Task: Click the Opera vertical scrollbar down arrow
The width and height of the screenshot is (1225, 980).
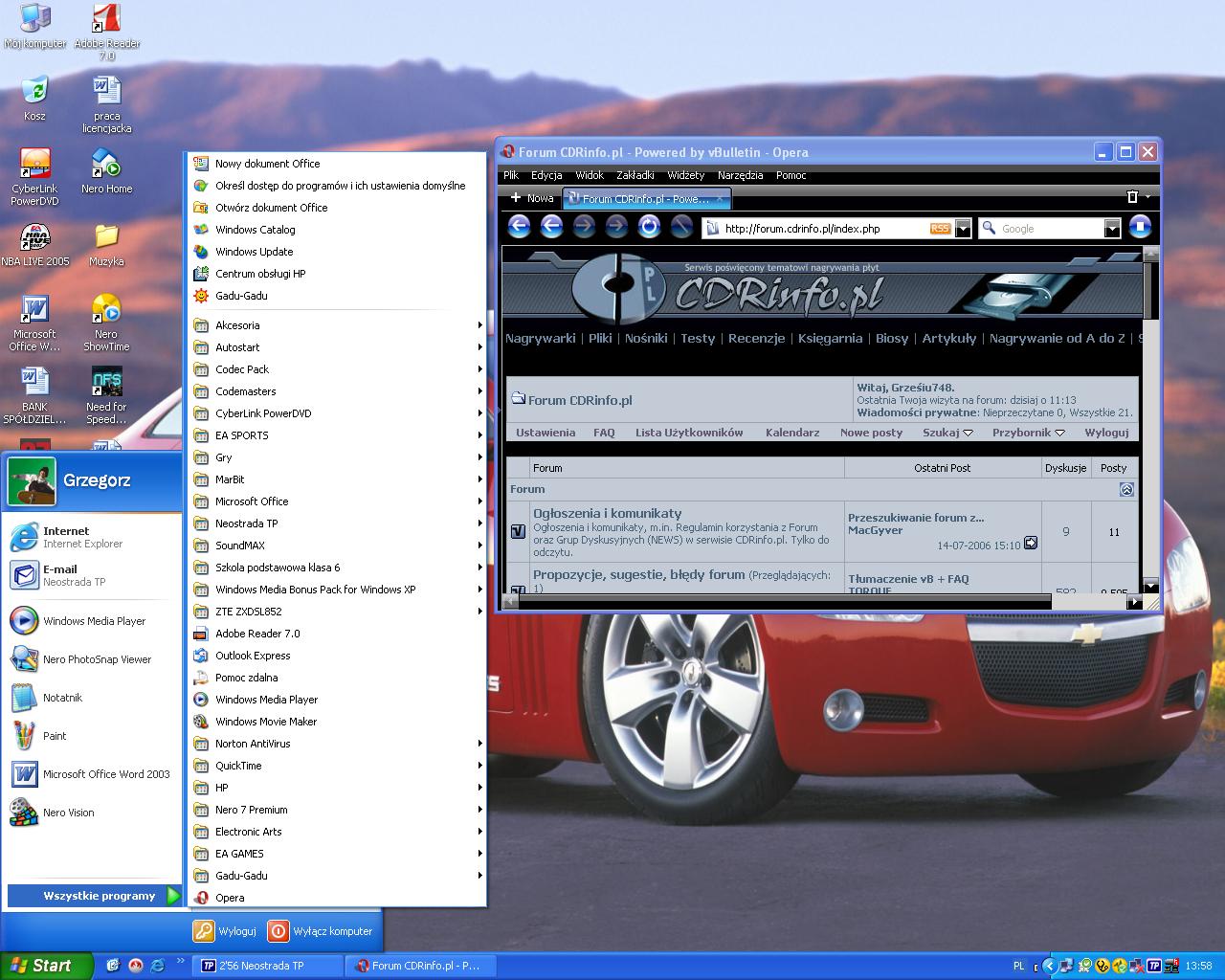Action: (1150, 587)
